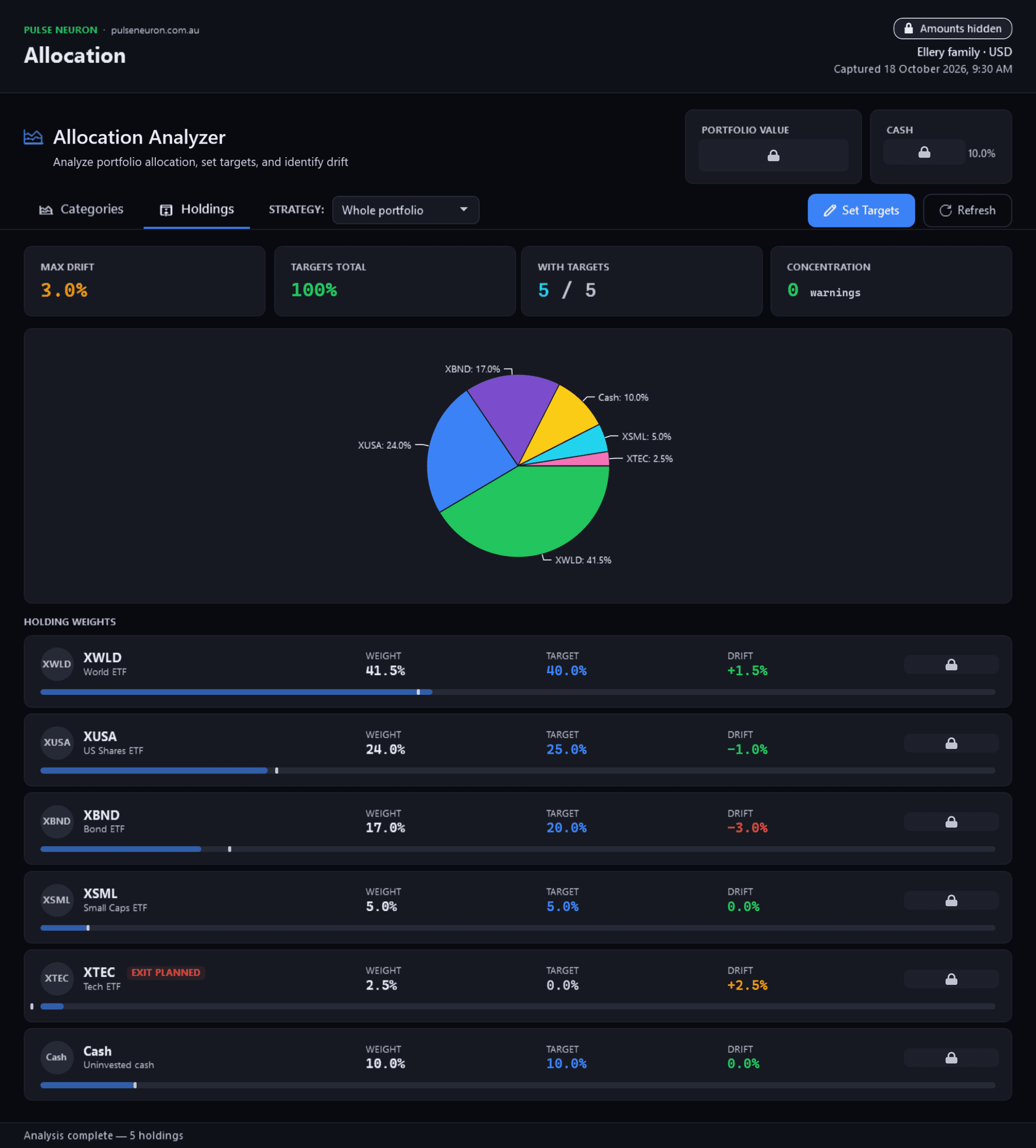The height and width of the screenshot is (1148, 1036).
Task: Click the PULSE NEURON brand link
Action: (x=60, y=30)
